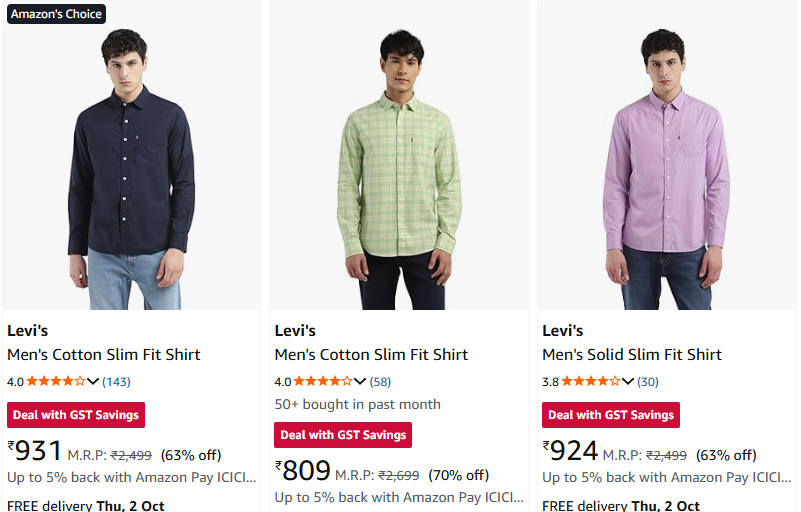Click the ₹924 price of lavender shirt
The image size is (801, 512).
click(x=571, y=451)
